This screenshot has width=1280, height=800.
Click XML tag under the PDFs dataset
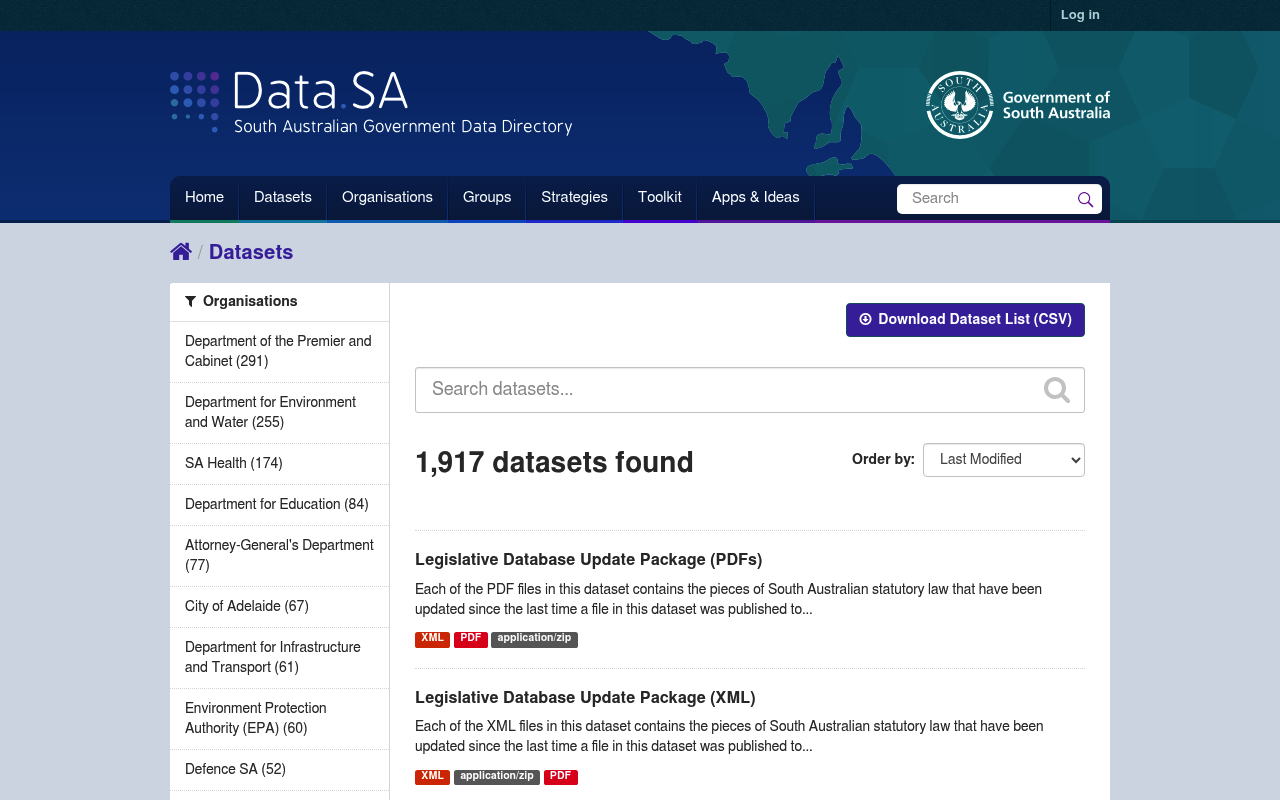tap(432, 639)
